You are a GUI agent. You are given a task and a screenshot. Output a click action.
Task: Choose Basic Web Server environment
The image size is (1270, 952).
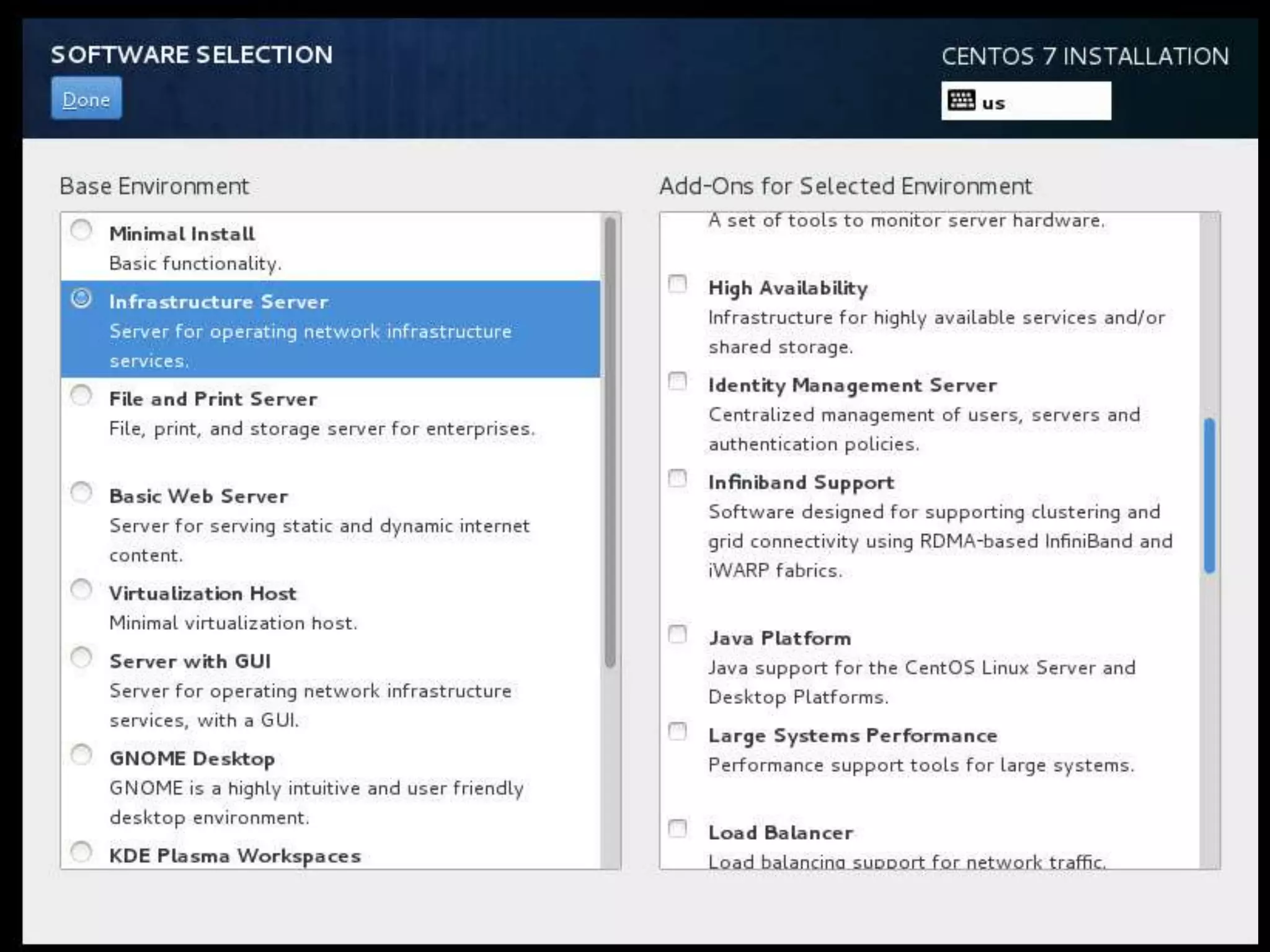81,493
